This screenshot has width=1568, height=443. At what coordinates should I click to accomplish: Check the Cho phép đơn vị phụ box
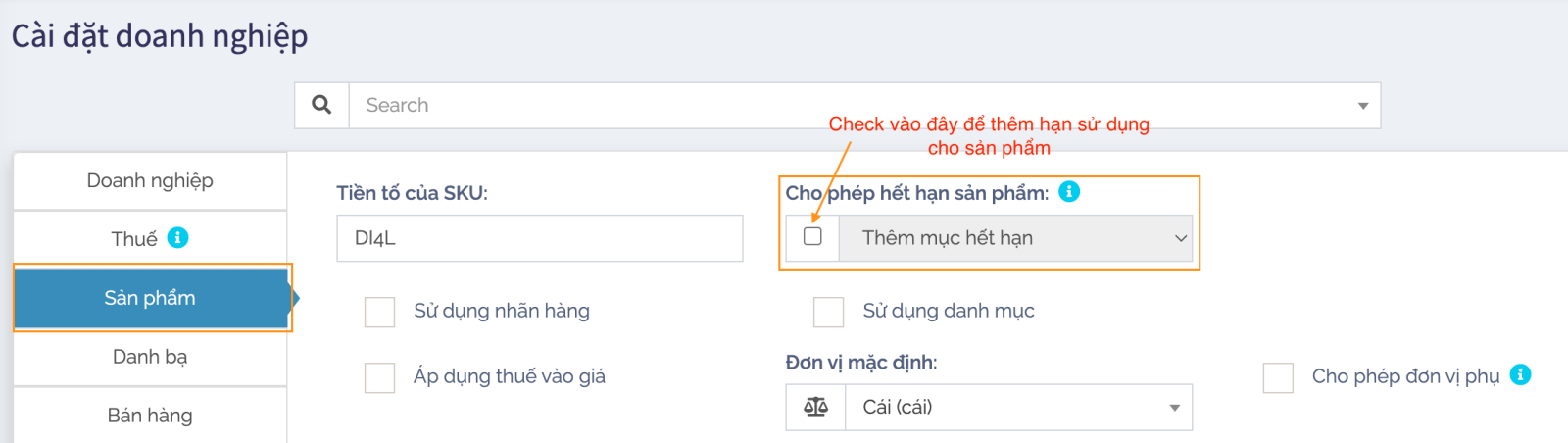click(x=1278, y=377)
